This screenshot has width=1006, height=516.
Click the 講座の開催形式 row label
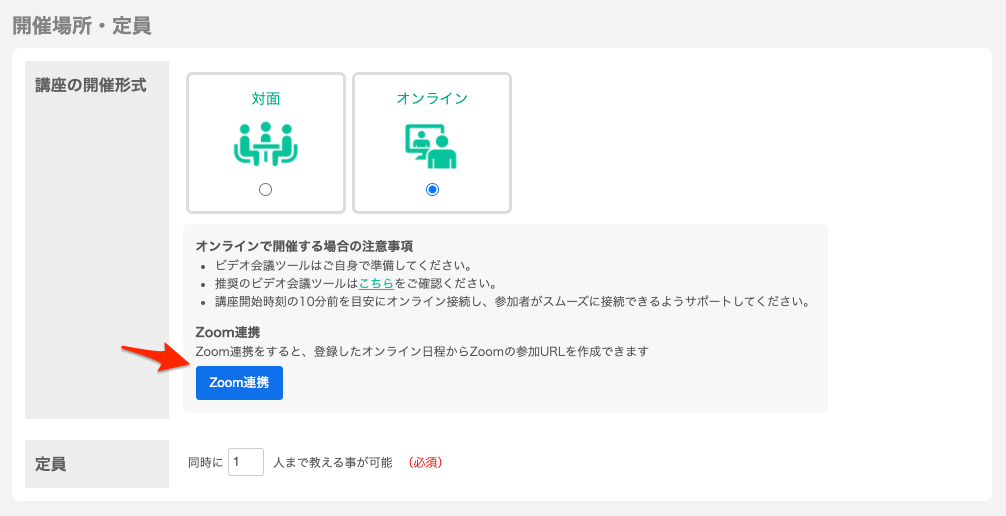pyautogui.click(x=90, y=85)
